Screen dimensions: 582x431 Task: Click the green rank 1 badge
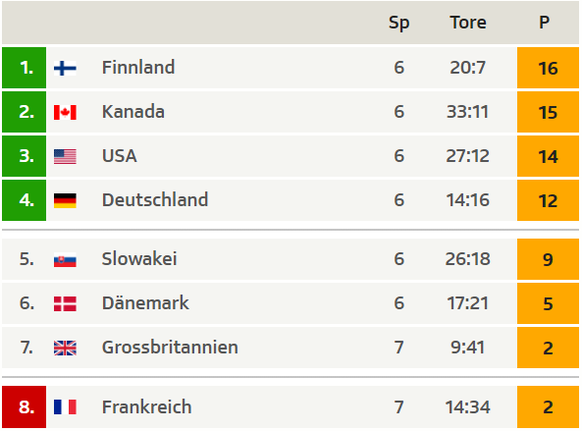pos(24,68)
